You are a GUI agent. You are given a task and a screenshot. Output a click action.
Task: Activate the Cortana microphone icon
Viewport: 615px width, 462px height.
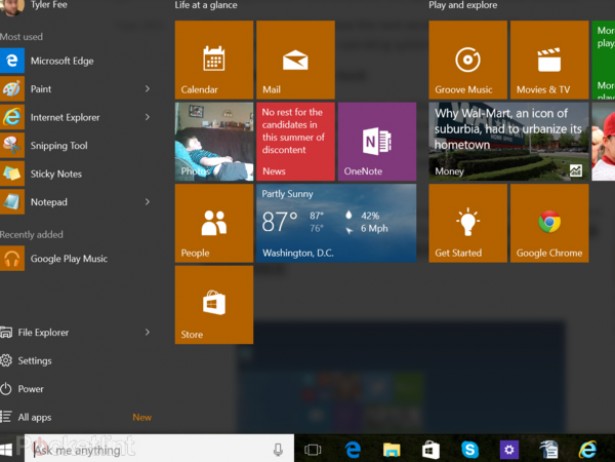(278, 449)
